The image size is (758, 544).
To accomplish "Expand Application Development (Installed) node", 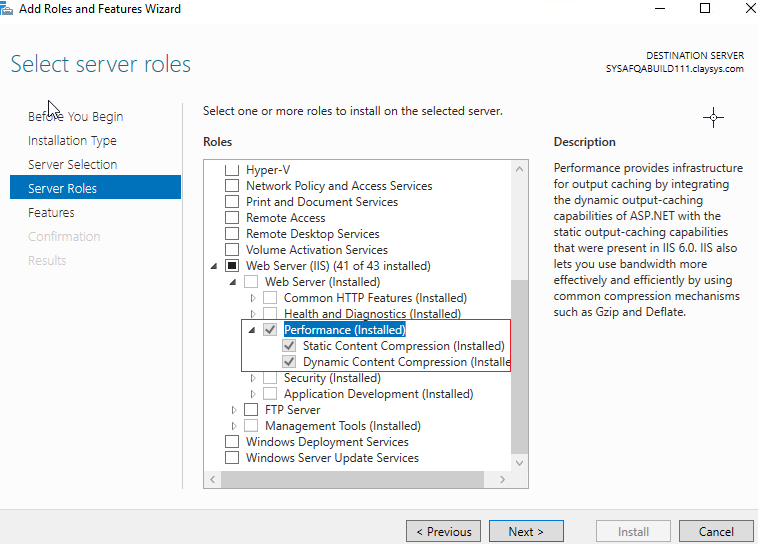I will click(x=252, y=394).
